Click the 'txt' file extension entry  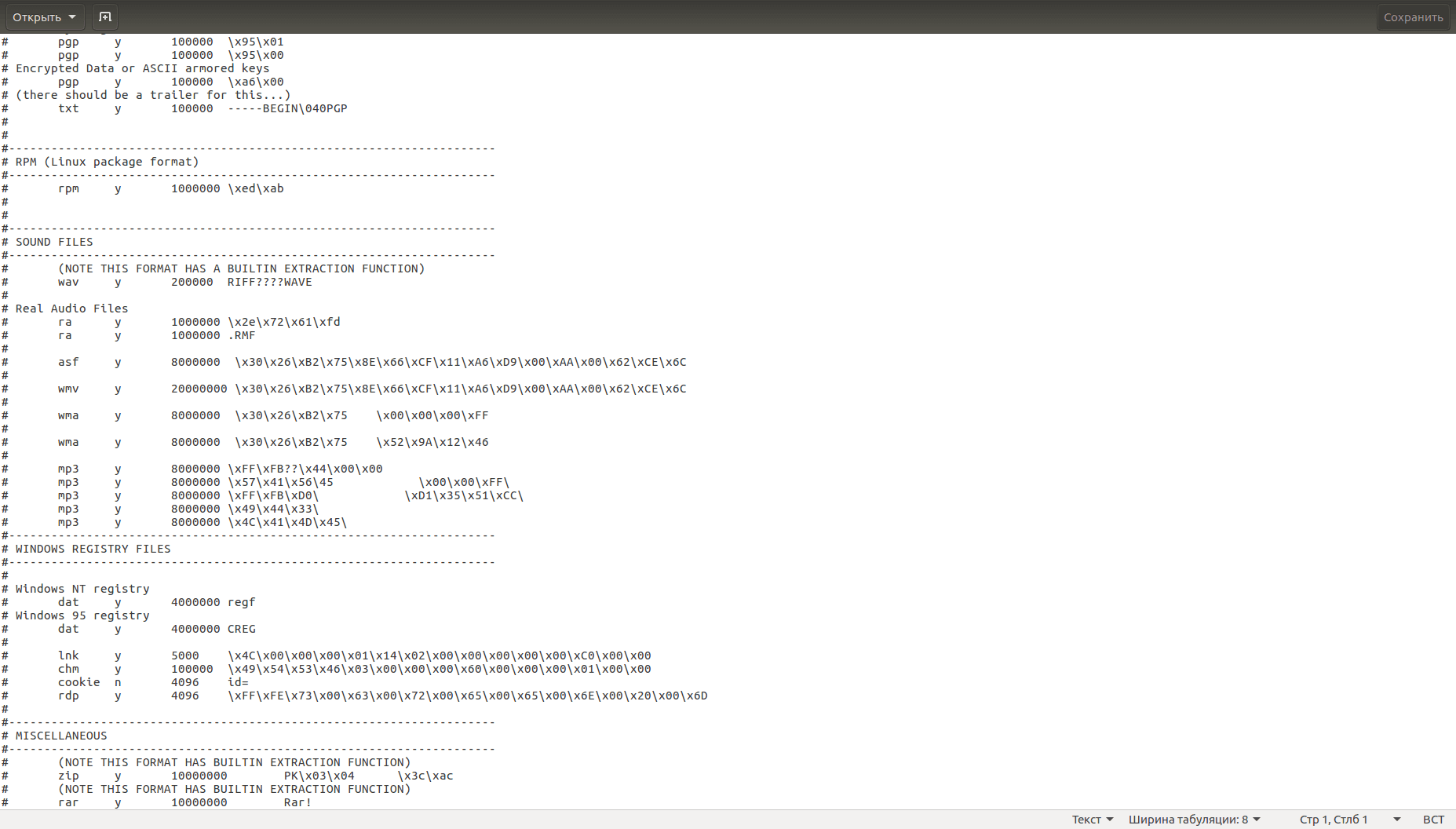tap(68, 108)
